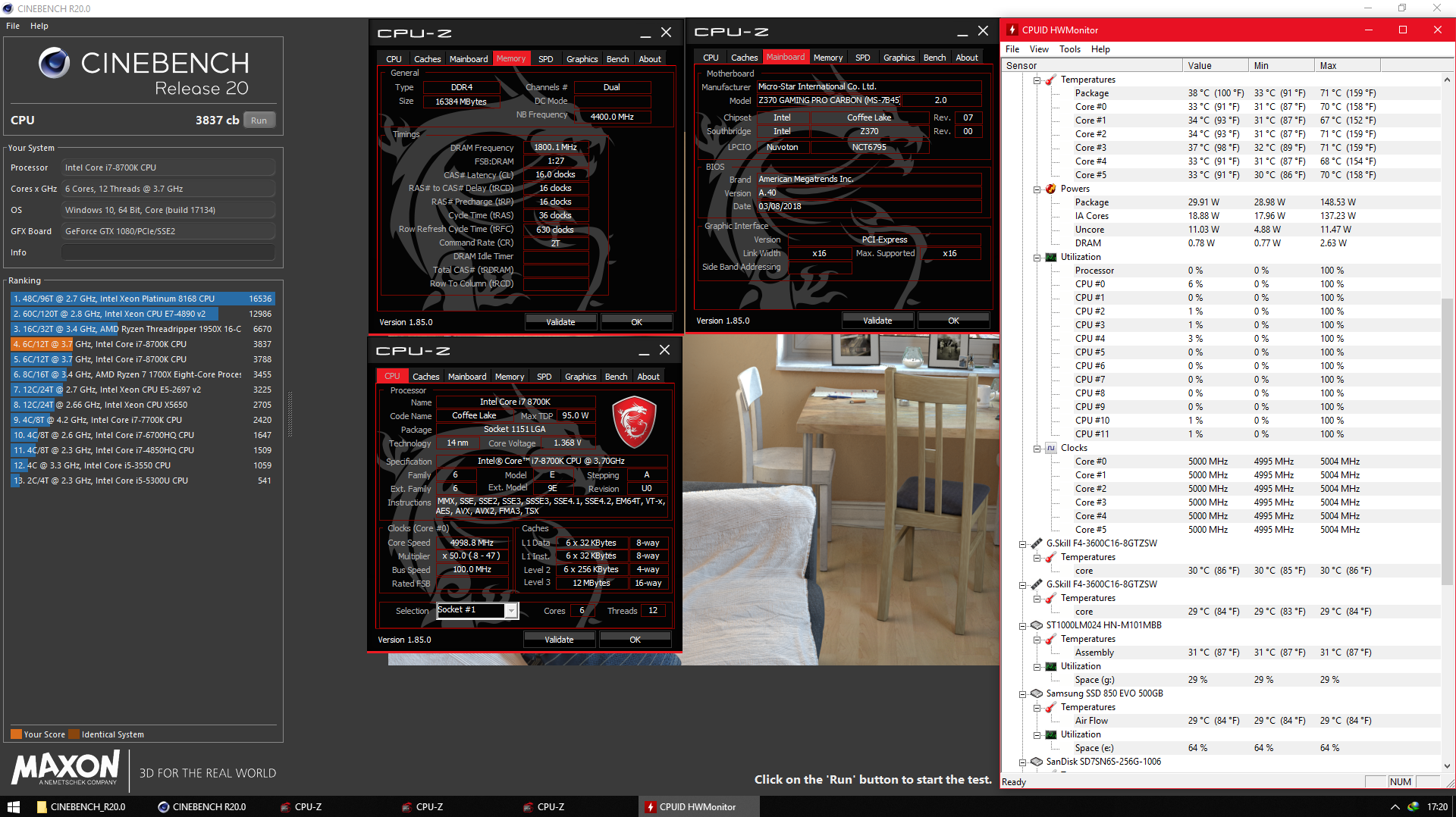Collapse the SanDisk SD7SN6S-256G-1006 node
The height and width of the screenshot is (817, 1456).
(x=1022, y=762)
